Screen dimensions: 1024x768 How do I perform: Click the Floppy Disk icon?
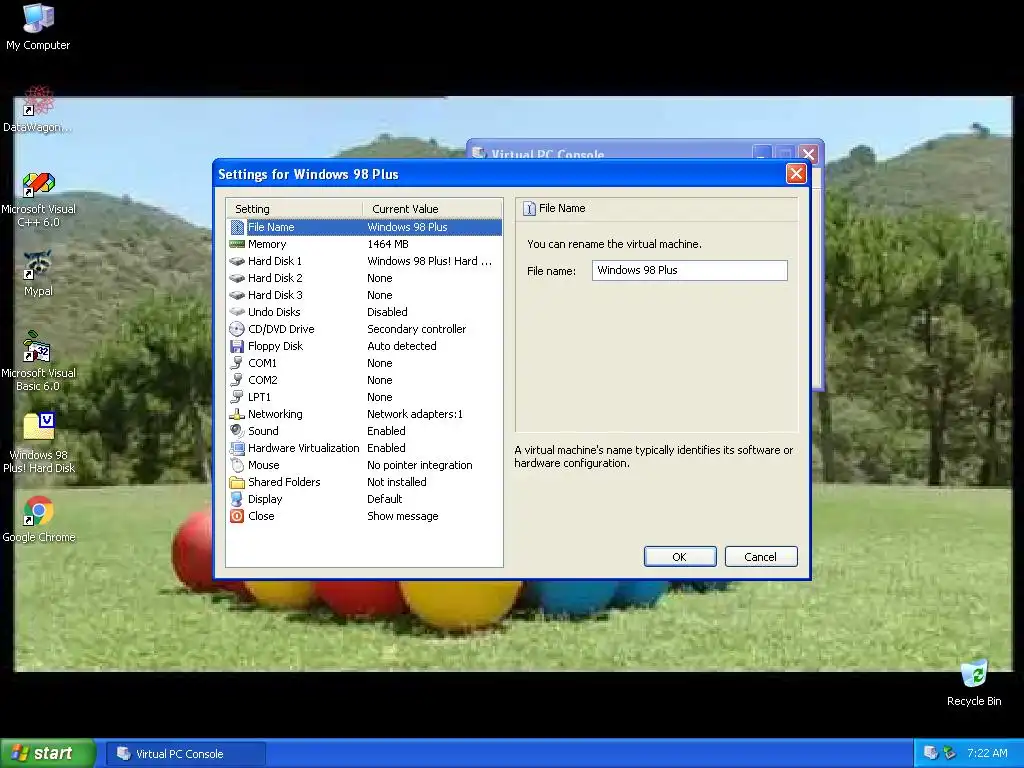[x=237, y=346]
